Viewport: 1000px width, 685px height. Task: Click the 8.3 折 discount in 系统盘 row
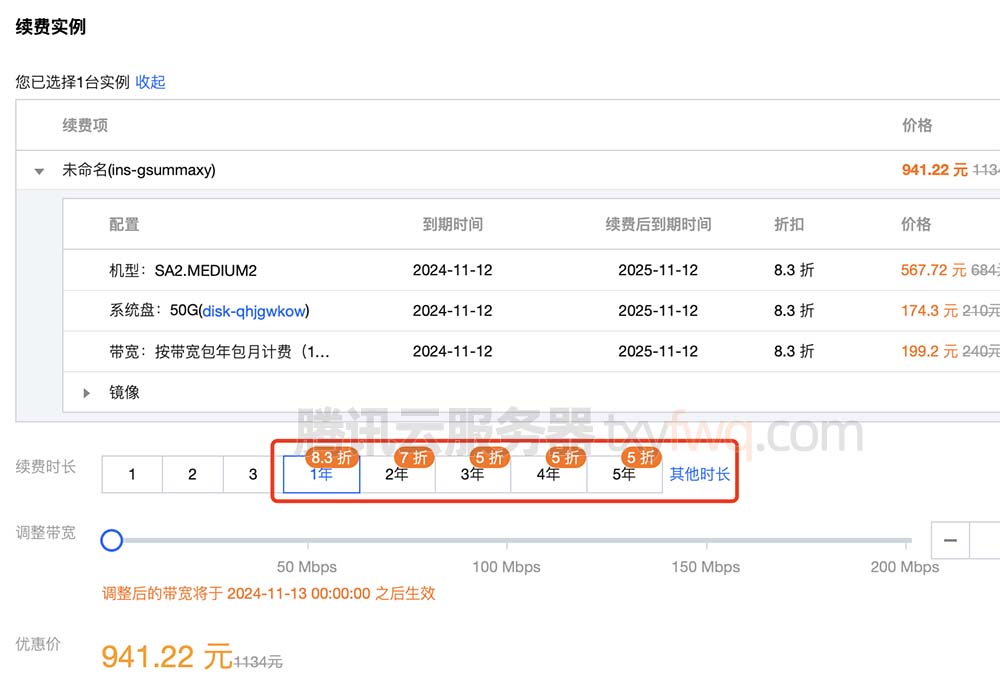pos(794,311)
